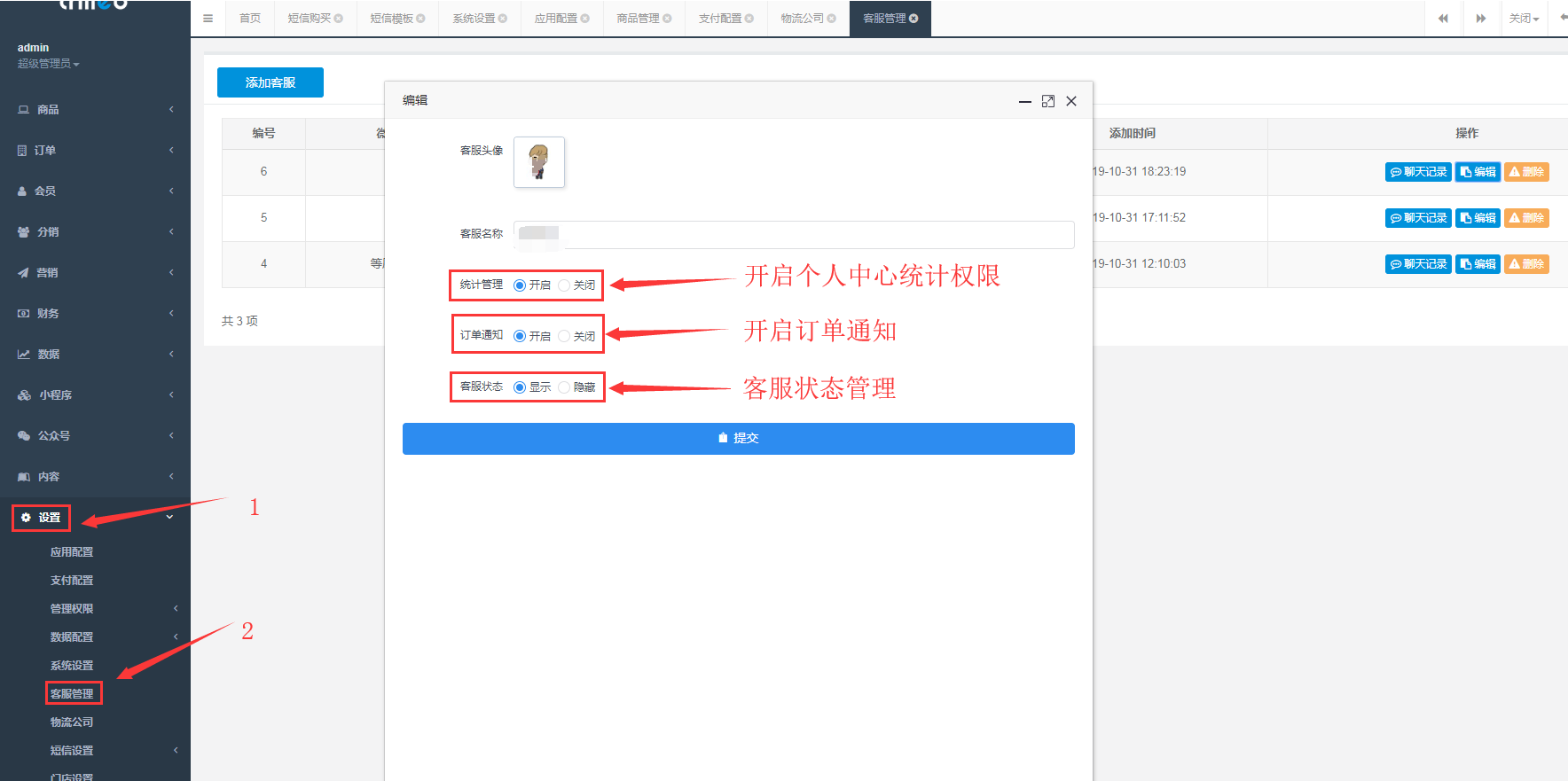Viewport: 1568px width, 781px height.
Task: Minimize the 编辑 dialog
Action: click(x=1024, y=101)
